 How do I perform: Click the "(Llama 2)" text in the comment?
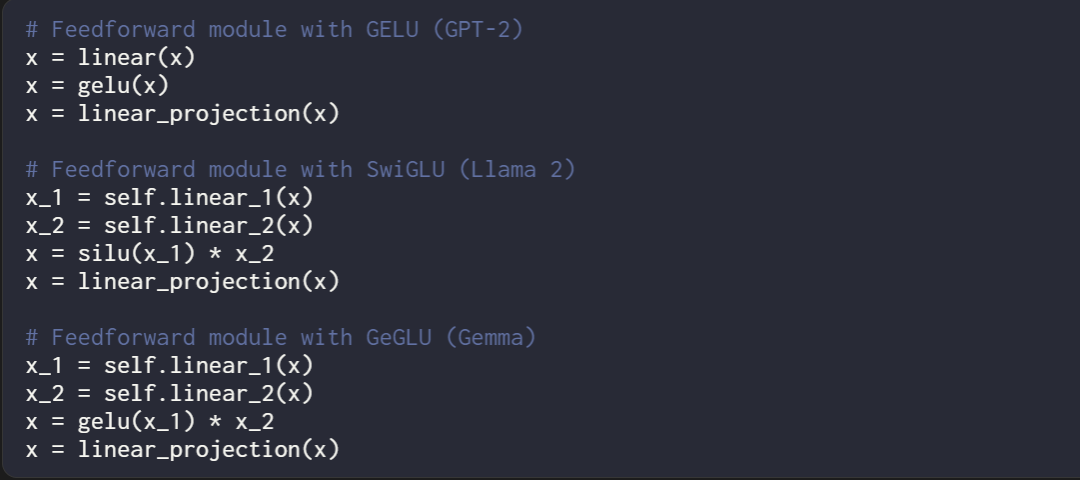point(516,170)
